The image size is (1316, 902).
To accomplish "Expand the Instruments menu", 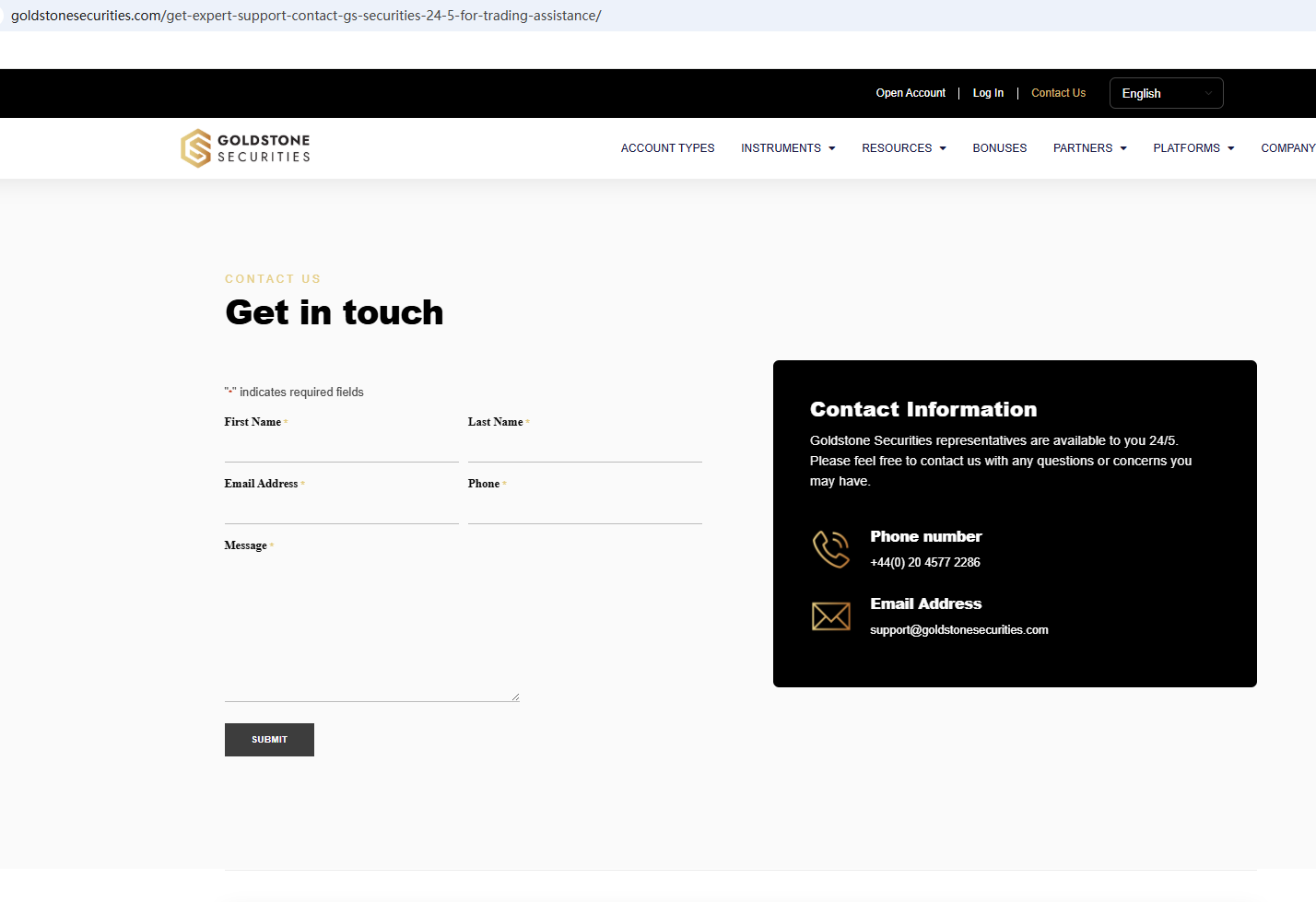I will click(x=788, y=148).
